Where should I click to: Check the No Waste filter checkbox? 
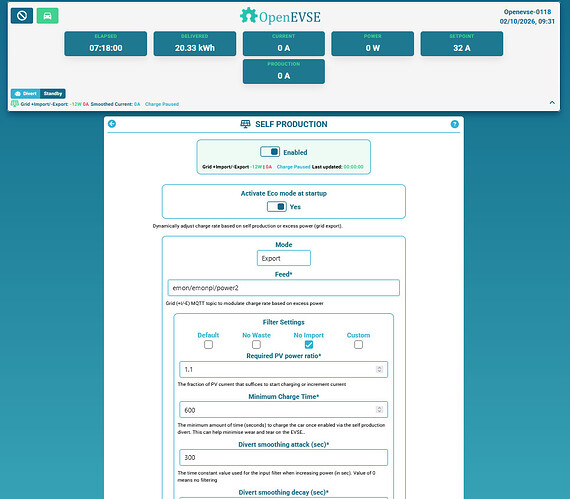(256, 345)
